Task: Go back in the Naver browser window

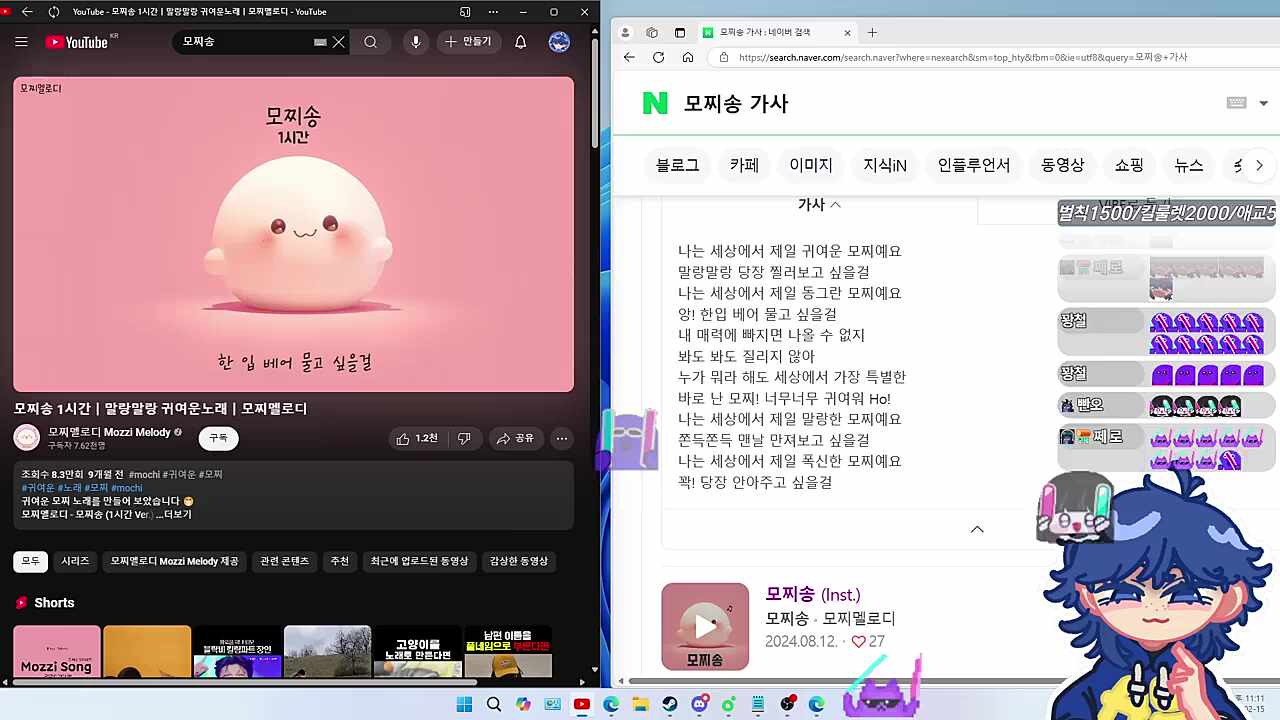Action: [x=629, y=57]
